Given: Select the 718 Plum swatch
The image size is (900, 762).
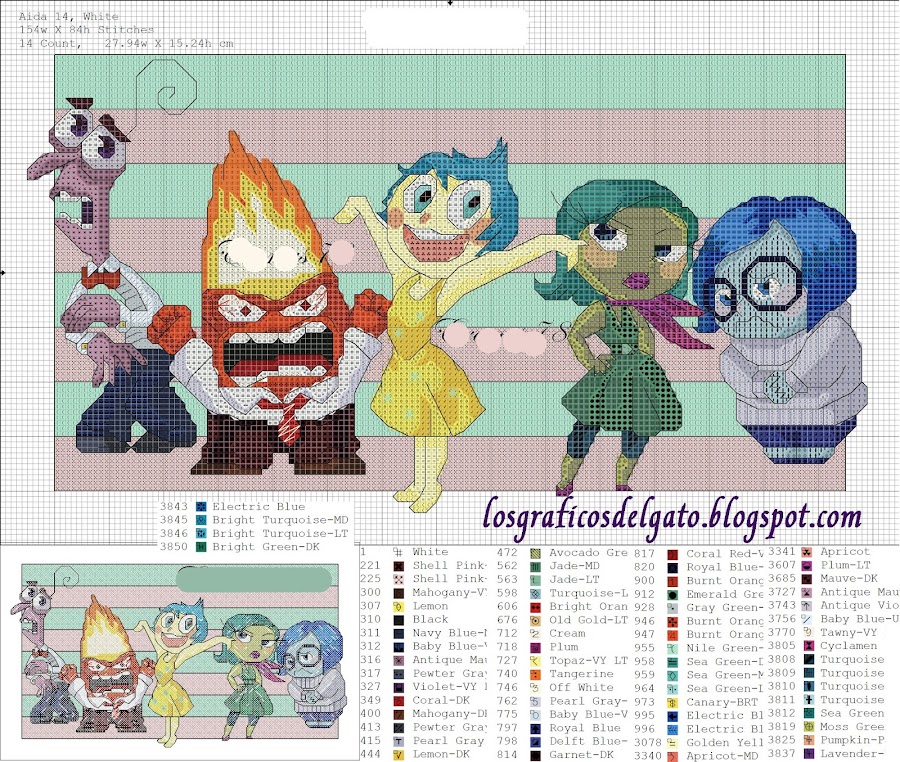Looking at the screenshot, I should pos(535,647).
